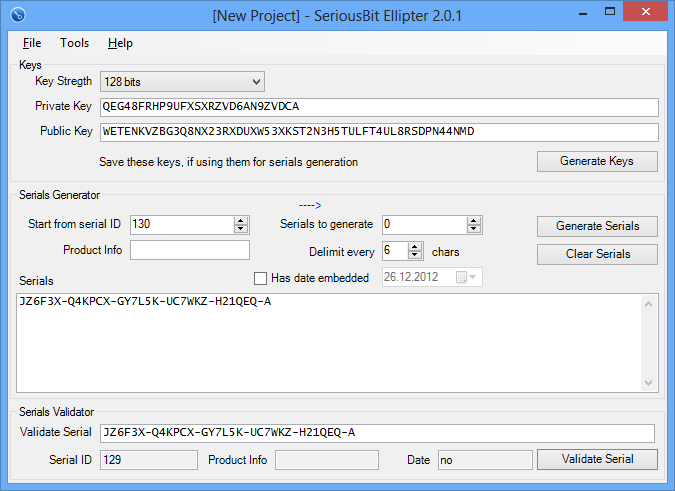675x491 pixels.
Task: Decrease the Delimit every value
Action: 415,255
